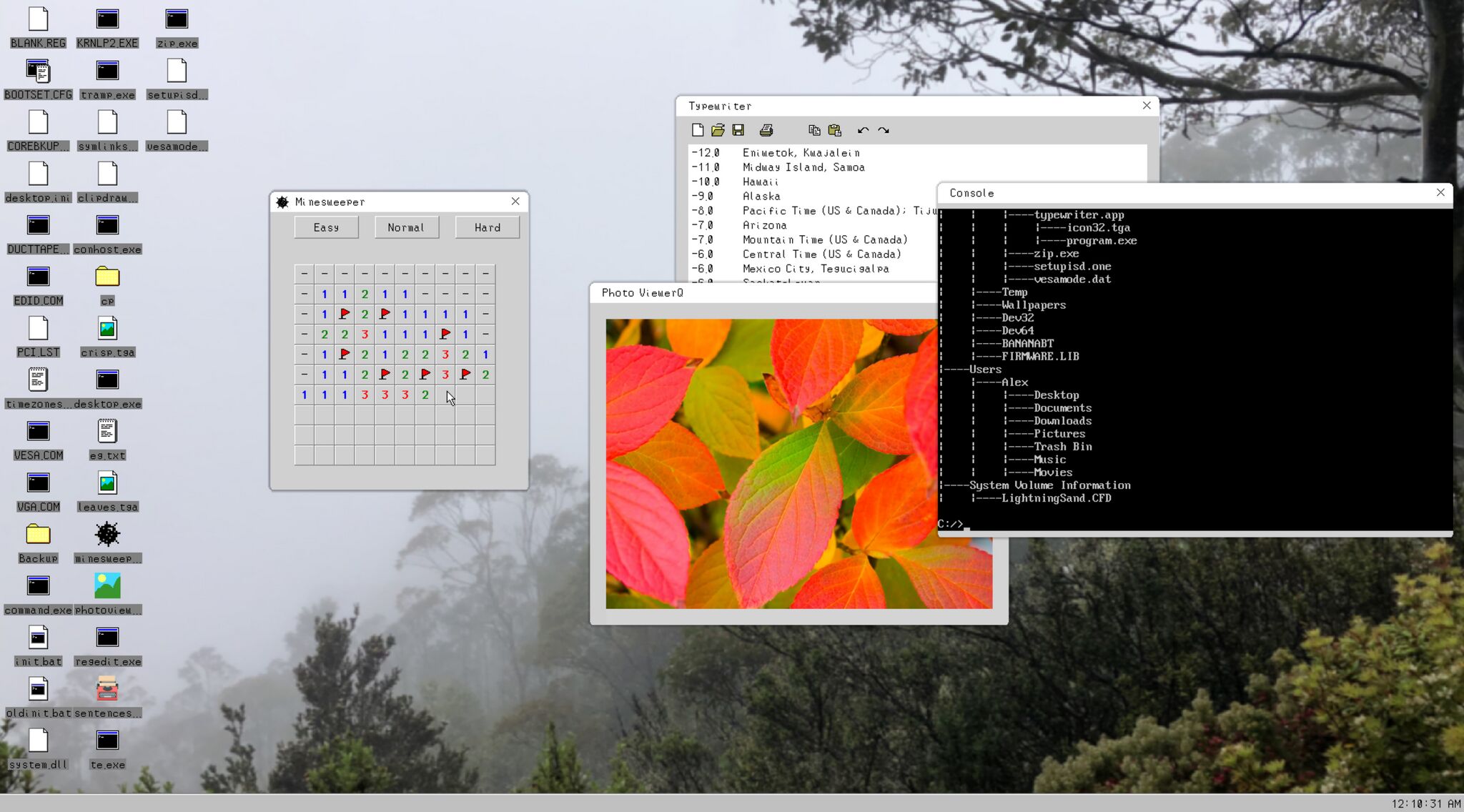Choose Hard difficulty in Minesweeper
The width and height of the screenshot is (1464, 812).
pyautogui.click(x=488, y=227)
